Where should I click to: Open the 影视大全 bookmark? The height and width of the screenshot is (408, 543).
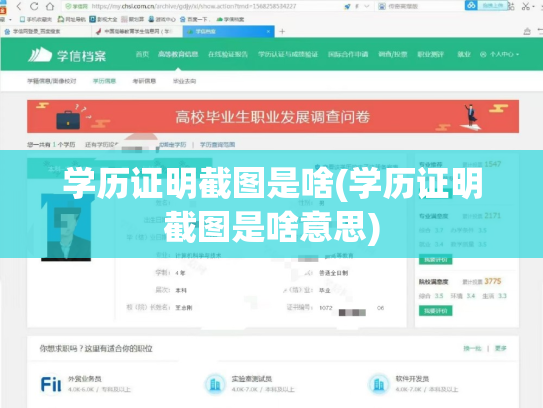(103, 19)
